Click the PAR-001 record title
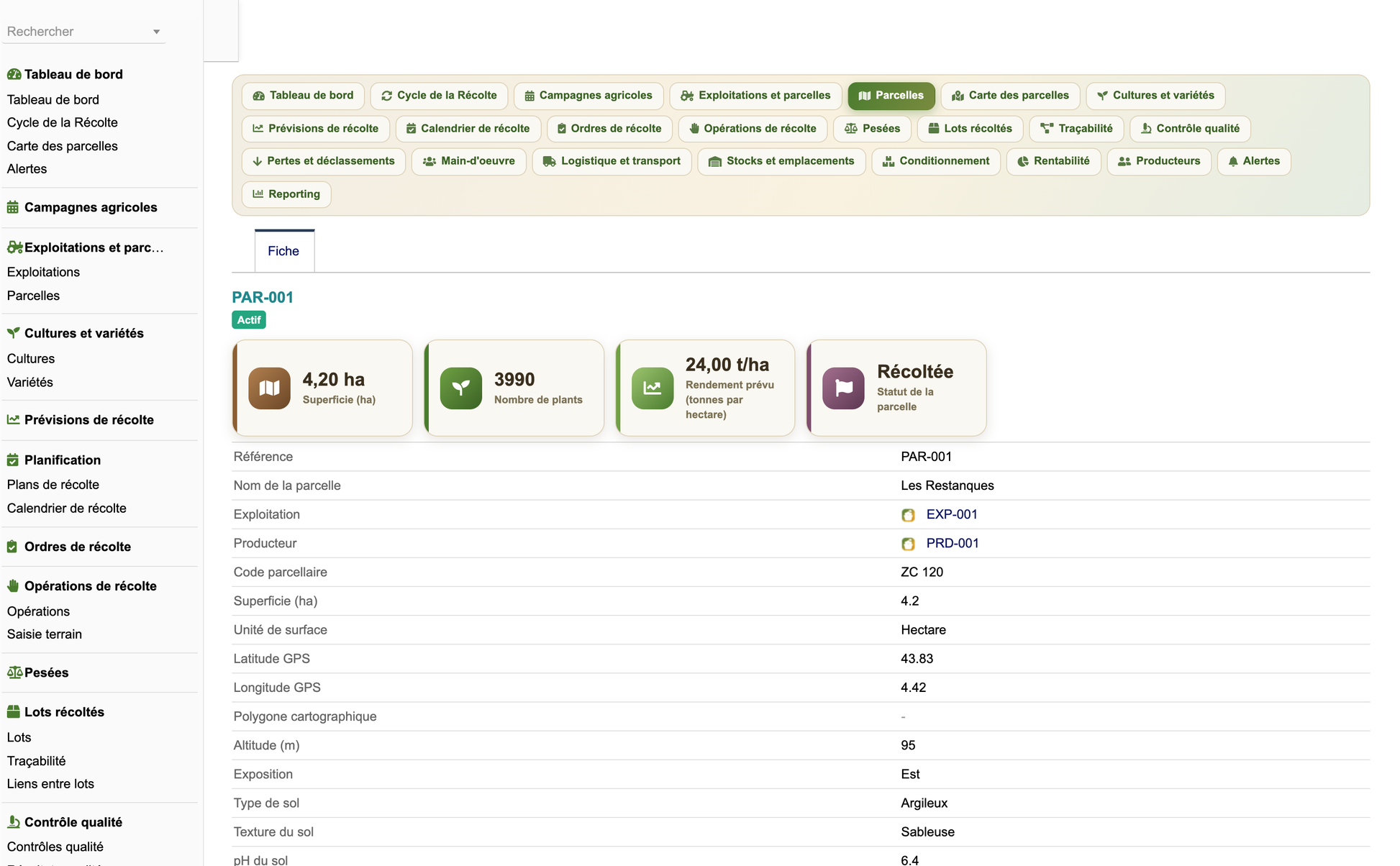The image size is (1400, 866). [263, 297]
